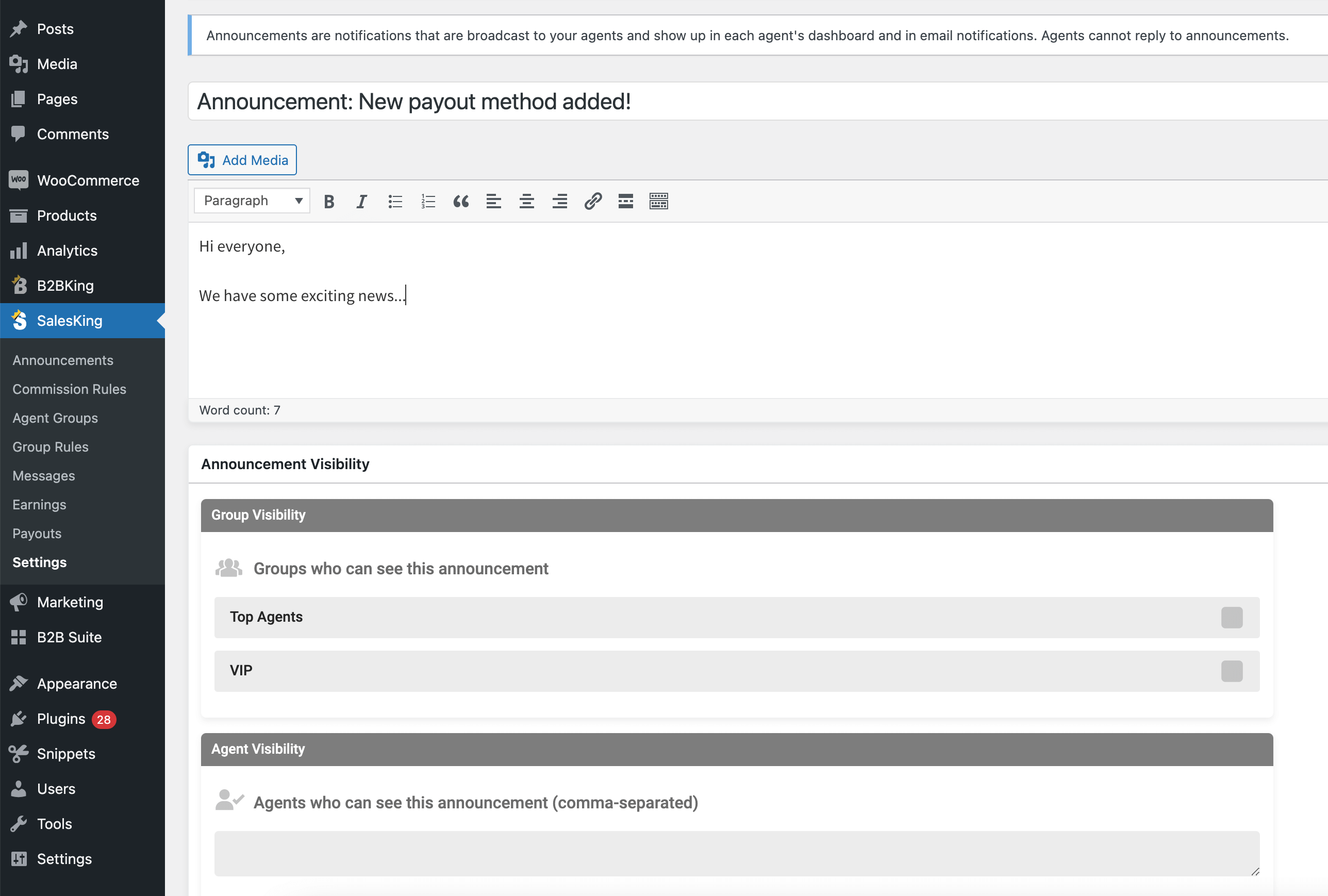Insert a numbered list
The width and height of the screenshot is (1328, 896).
(x=428, y=201)
